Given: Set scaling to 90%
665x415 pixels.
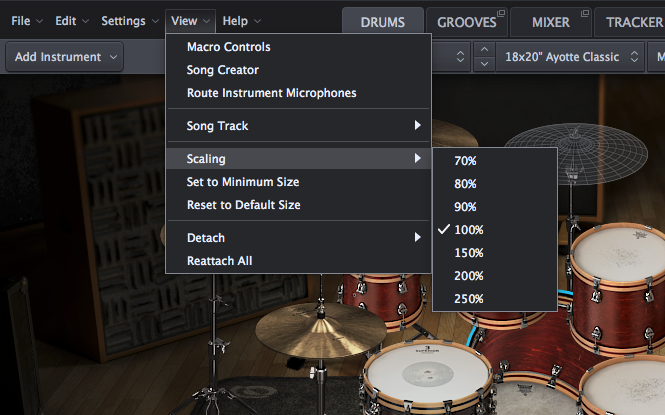Looking at the screenshot, I should pos(495,206).
